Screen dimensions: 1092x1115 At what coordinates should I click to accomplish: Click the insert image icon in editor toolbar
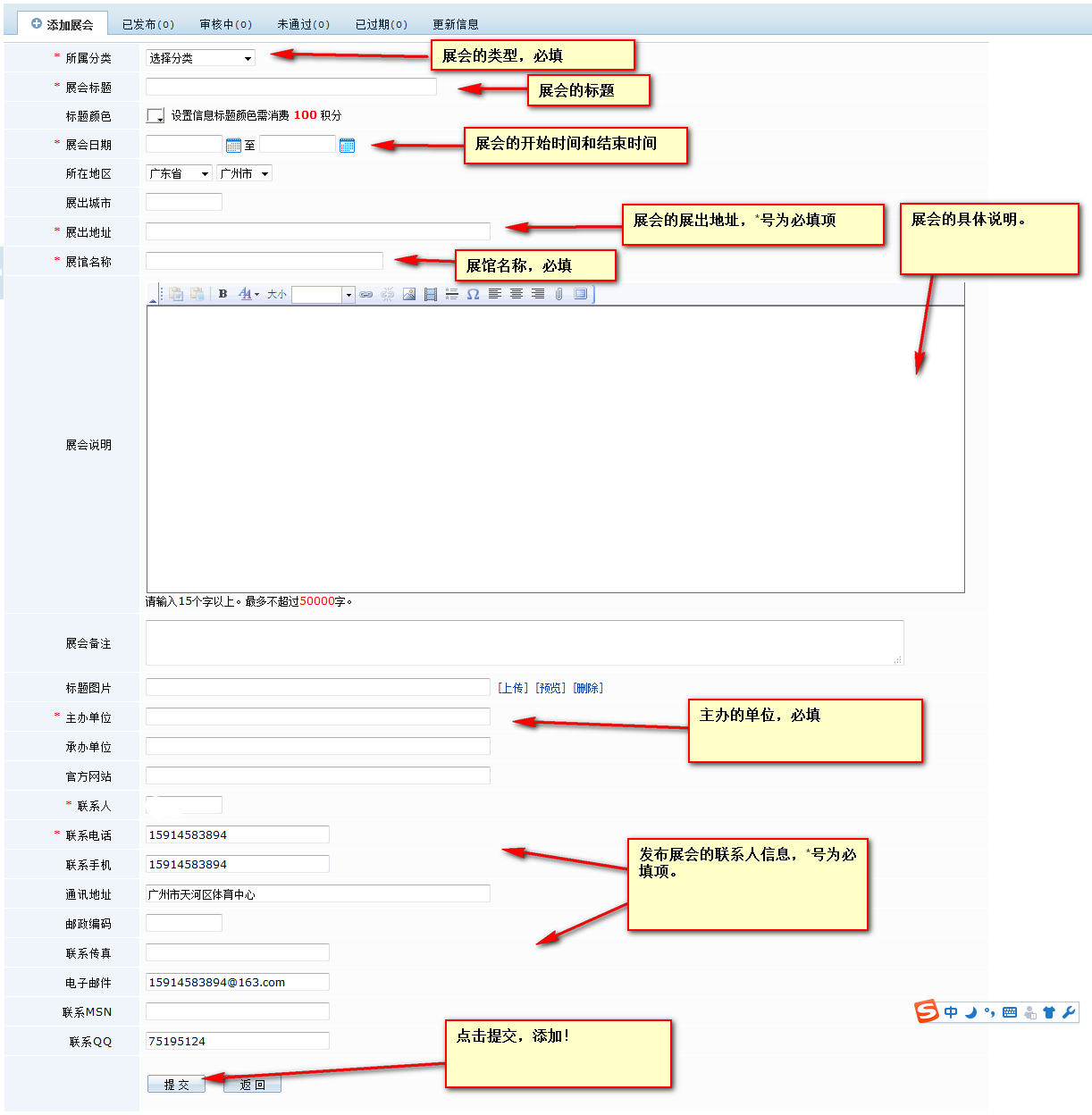[x=409, y=294]
